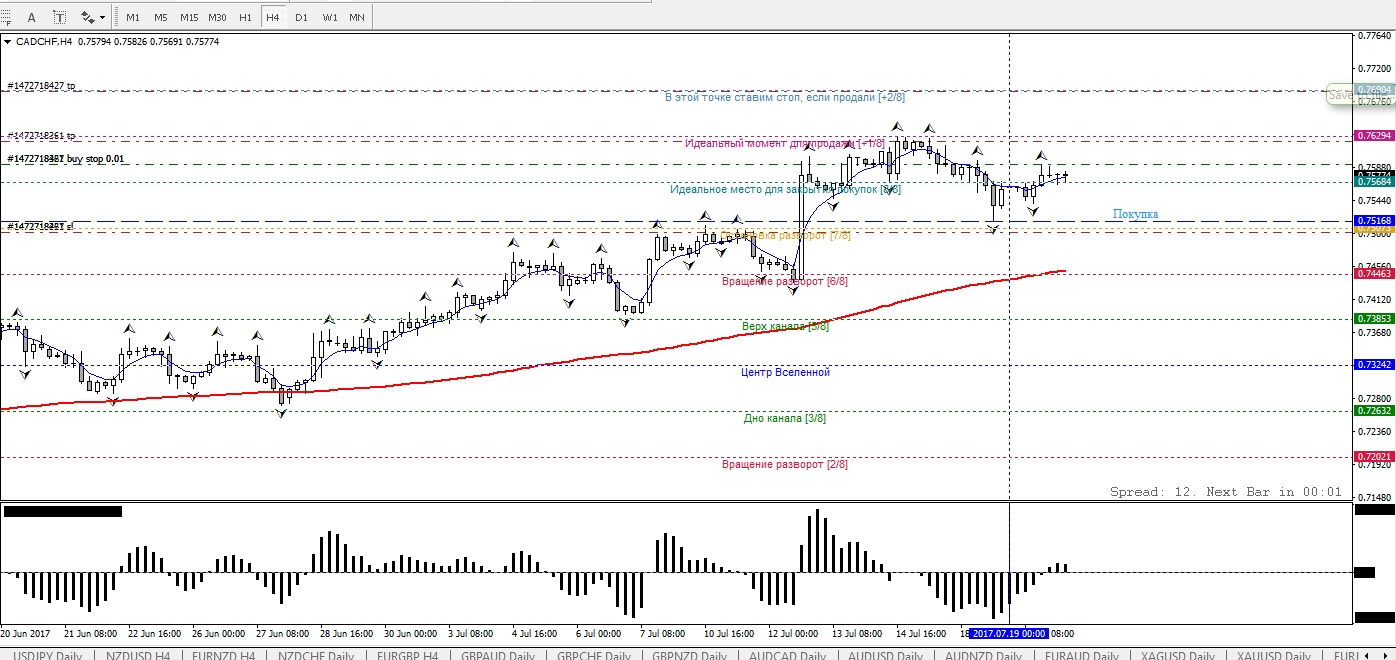Select the 8/8 close-buys level label
The width and height of the screenshot is (1396, 660).
[785, 189]
